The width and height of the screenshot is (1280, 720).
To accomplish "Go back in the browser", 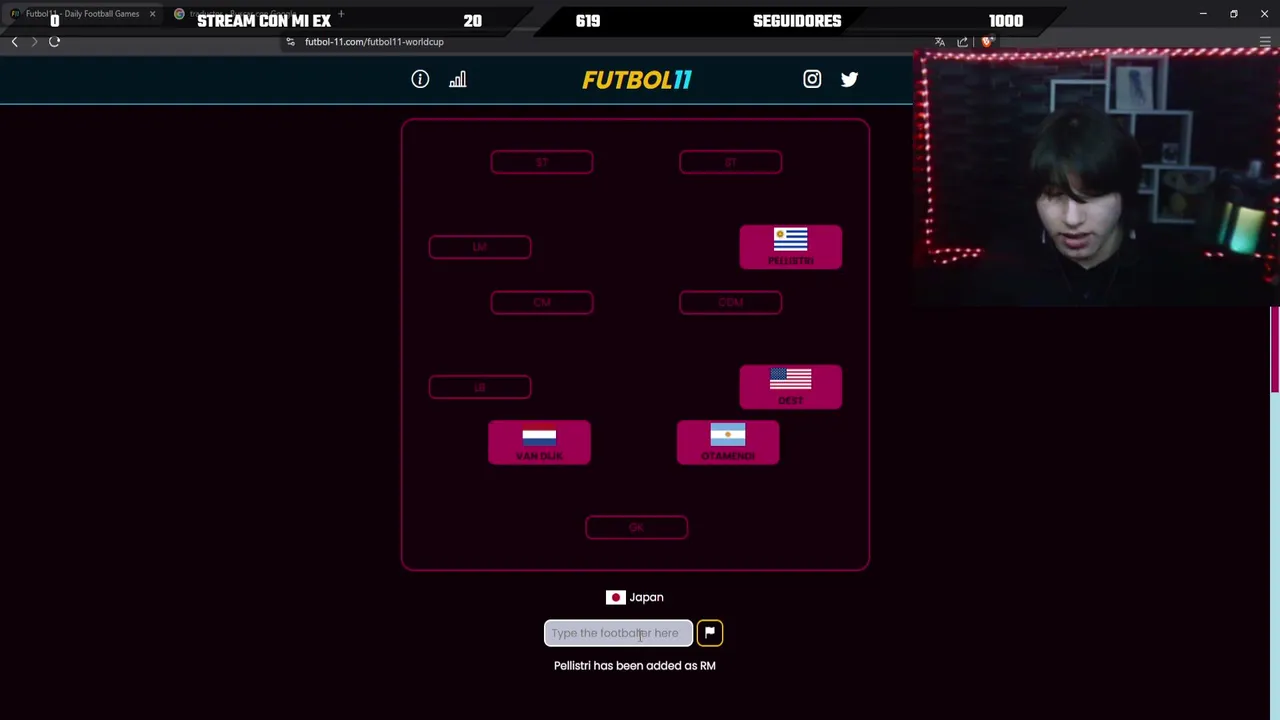I will coord(14,41).
